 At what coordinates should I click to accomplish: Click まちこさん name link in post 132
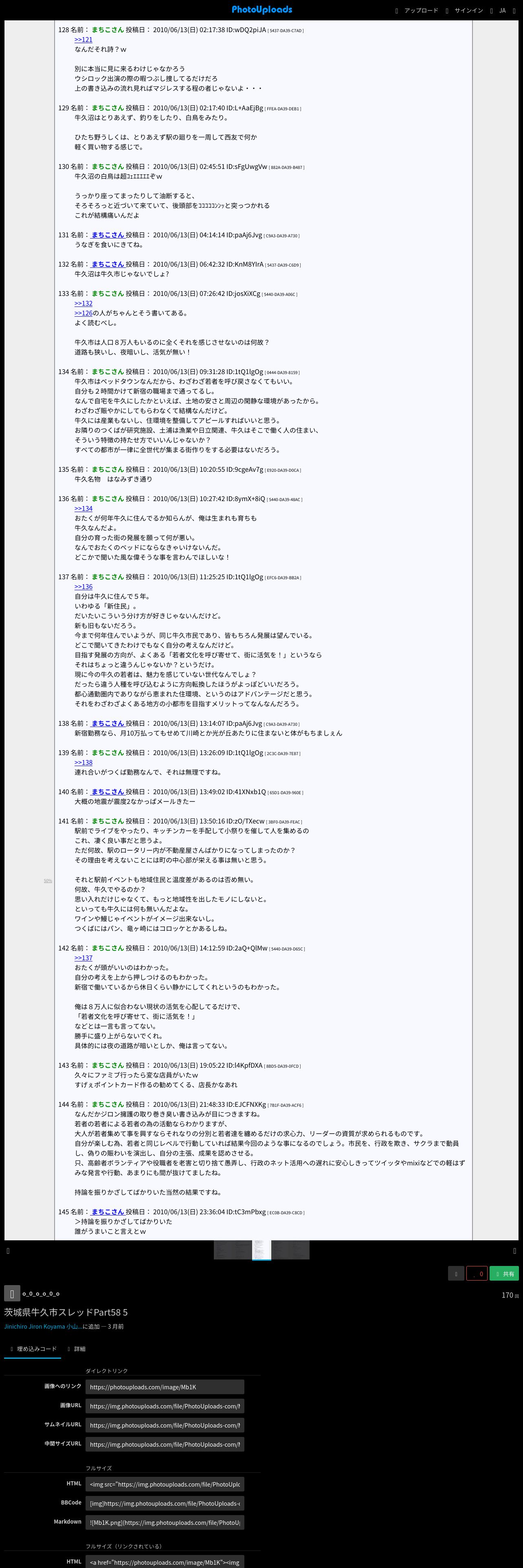tap(108, 264)
